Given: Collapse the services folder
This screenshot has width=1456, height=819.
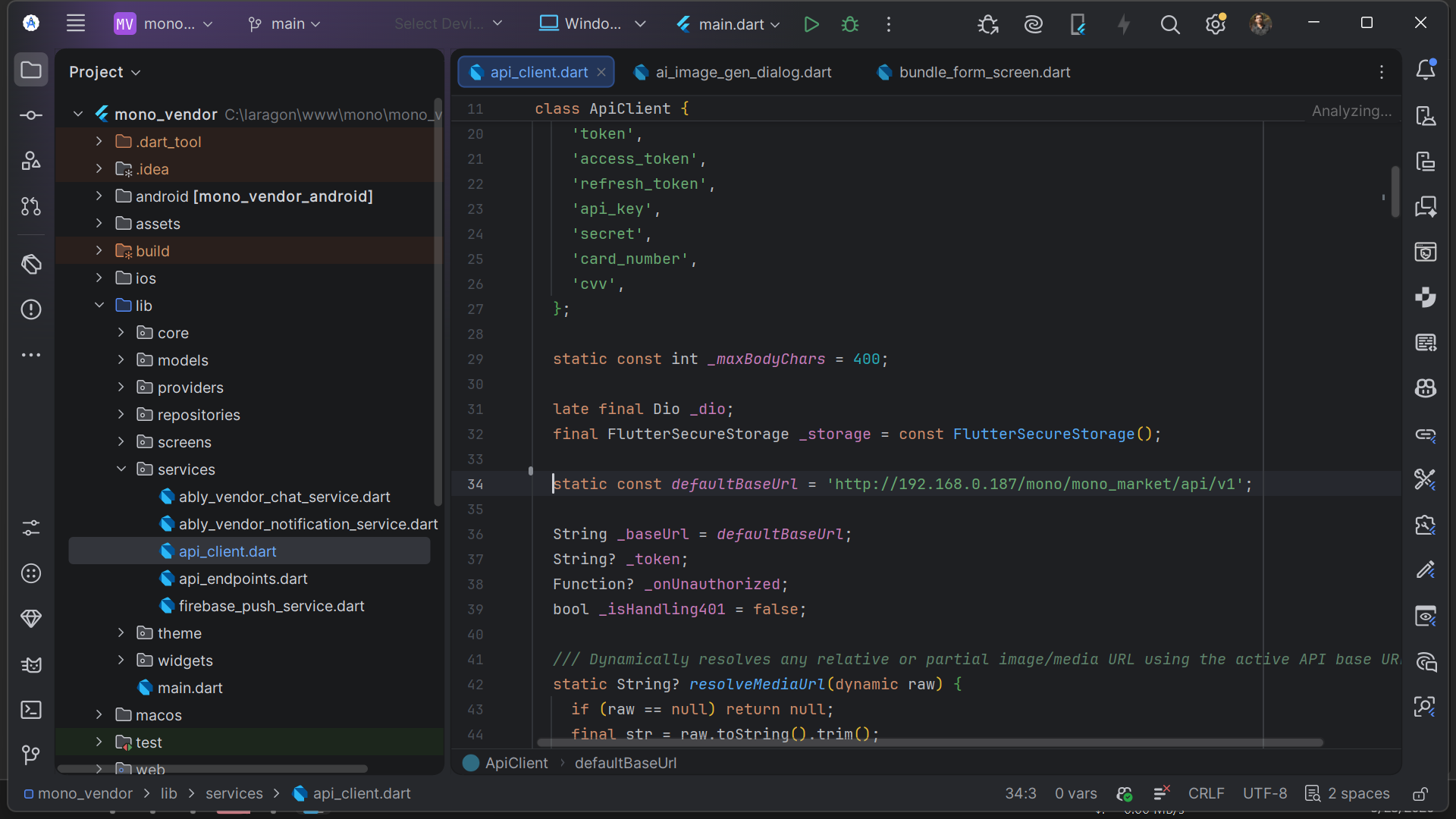Looking at the screenshot, I should point(121,469).
